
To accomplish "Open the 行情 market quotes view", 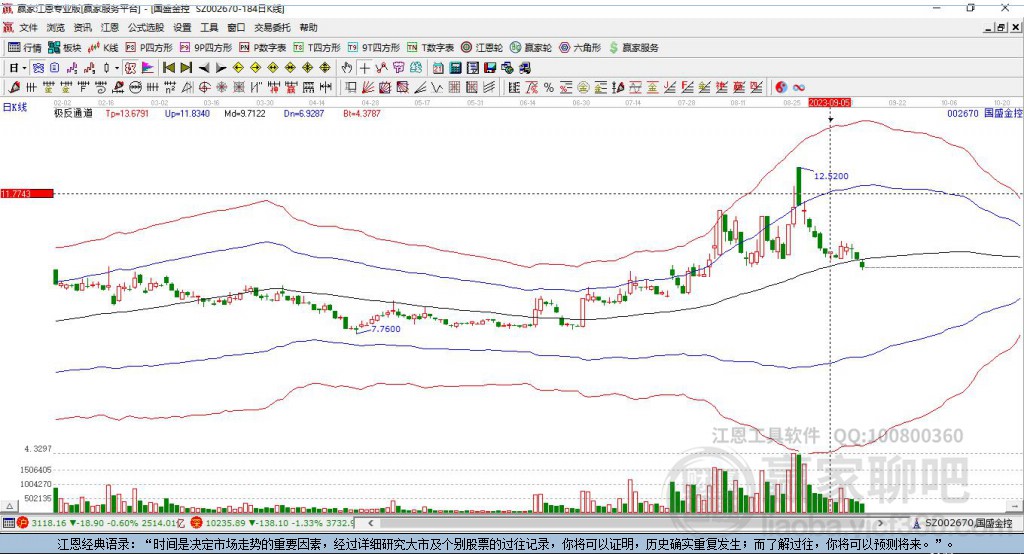I will tap(24, 48).
